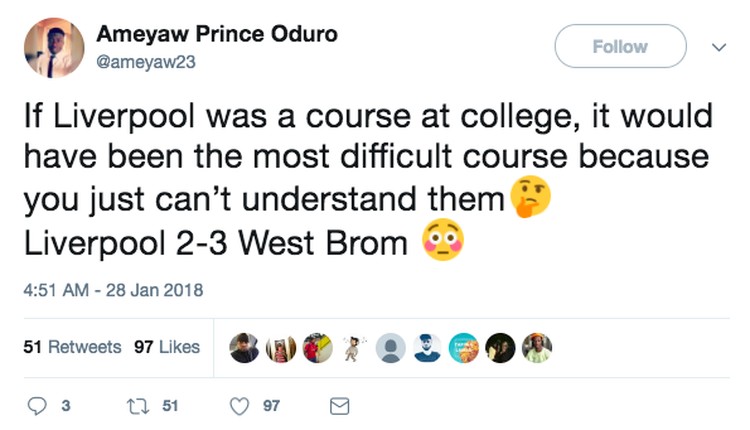Like the tweet with the heart icon

(x=239, y=406)
